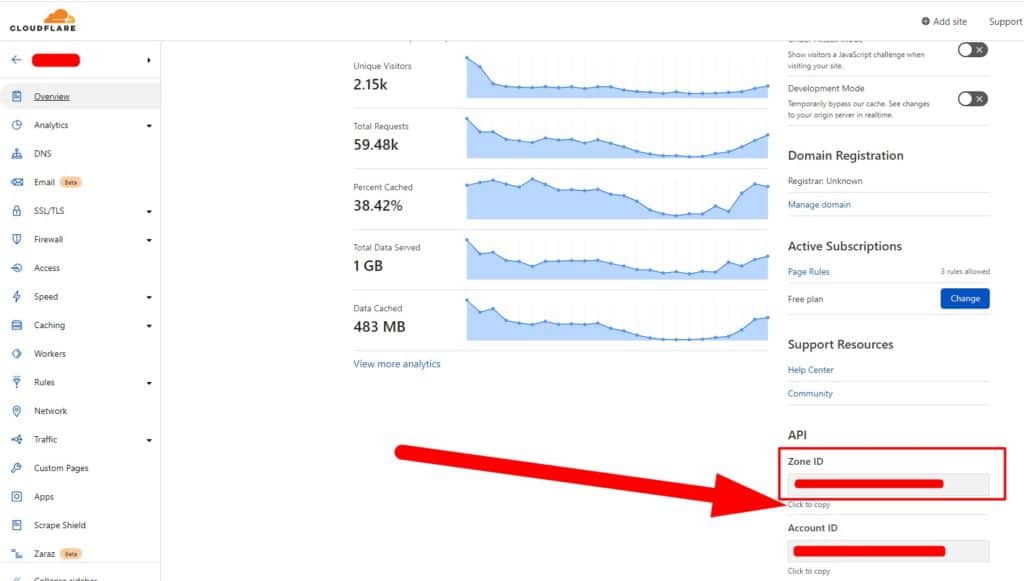Click the Registrar: Unknown text
Screen dimensions: 1024x581
tap(825, 181)
